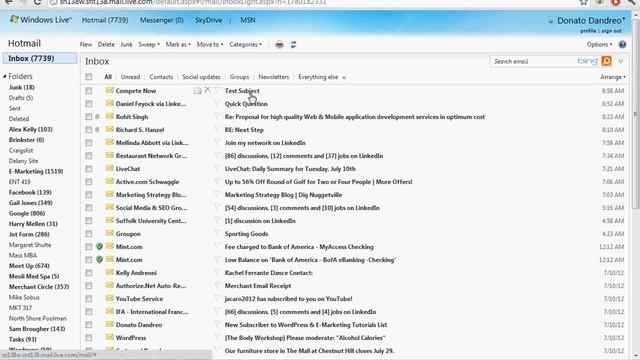Image resolution: width=640 pixels, height=360 pixels.
Task: Click the Delete toolbar button
Action: tap(106, 44)
